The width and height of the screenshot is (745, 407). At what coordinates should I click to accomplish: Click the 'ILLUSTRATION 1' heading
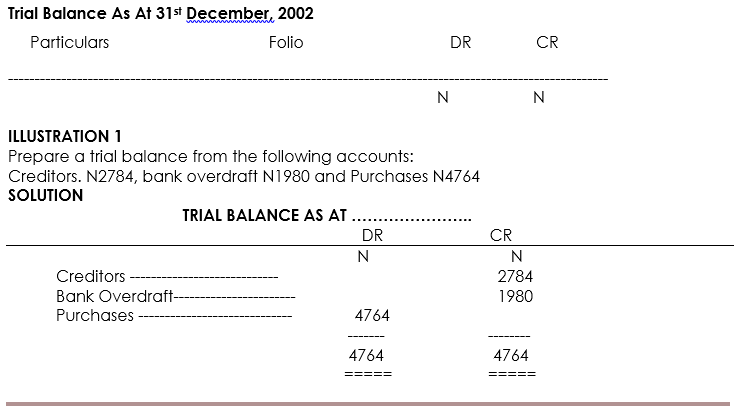point(64,136)
